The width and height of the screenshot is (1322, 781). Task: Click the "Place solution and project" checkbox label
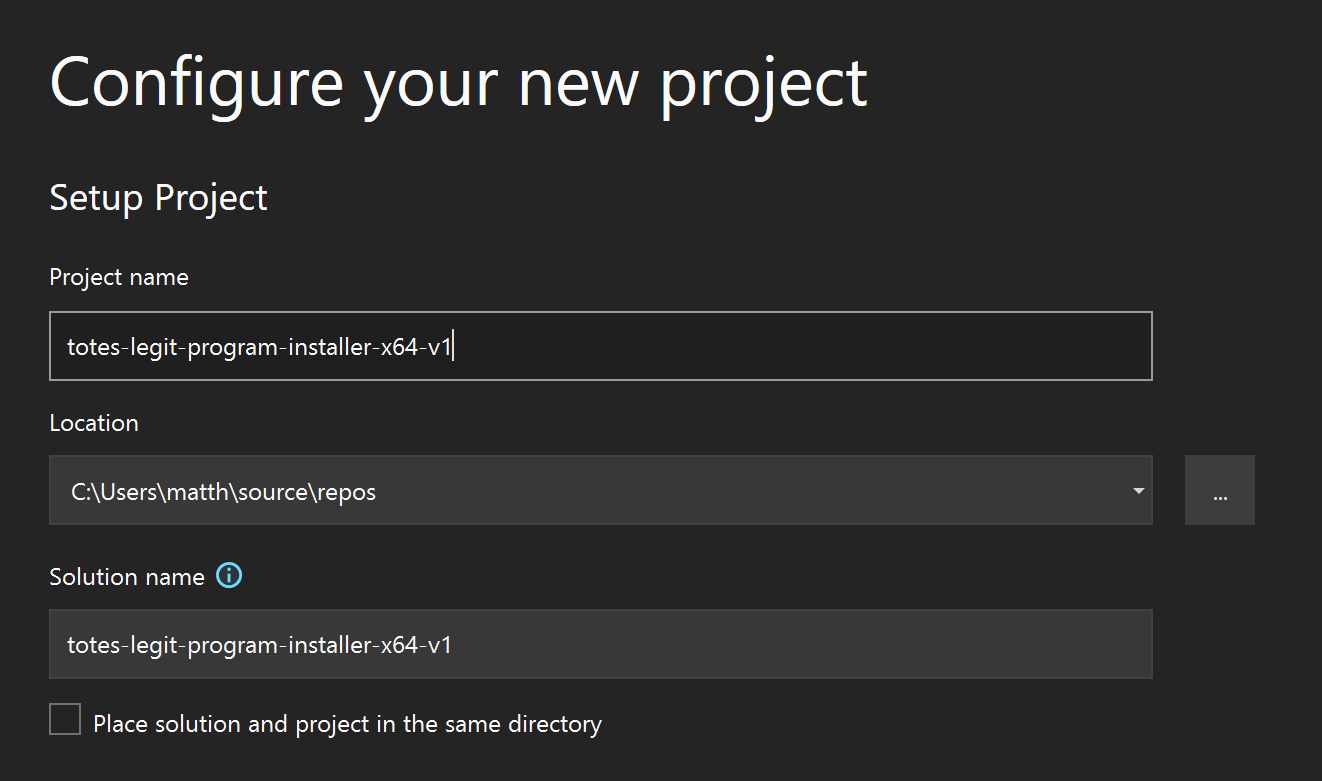click(347, 723)
